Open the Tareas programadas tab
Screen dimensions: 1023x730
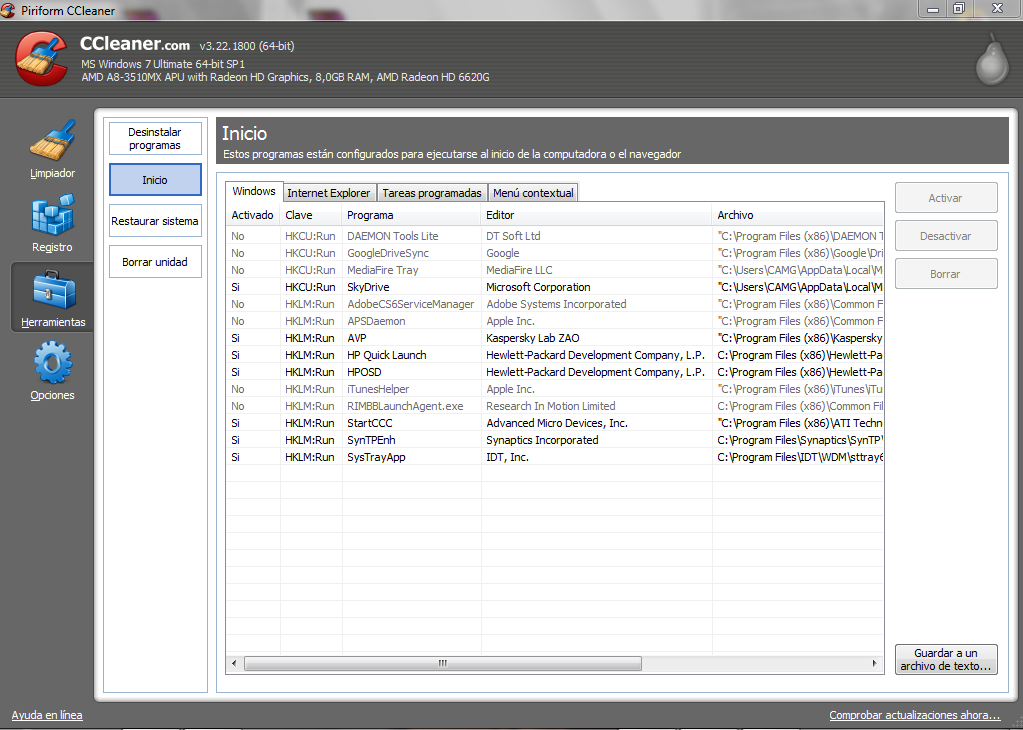tap(432, 193)
